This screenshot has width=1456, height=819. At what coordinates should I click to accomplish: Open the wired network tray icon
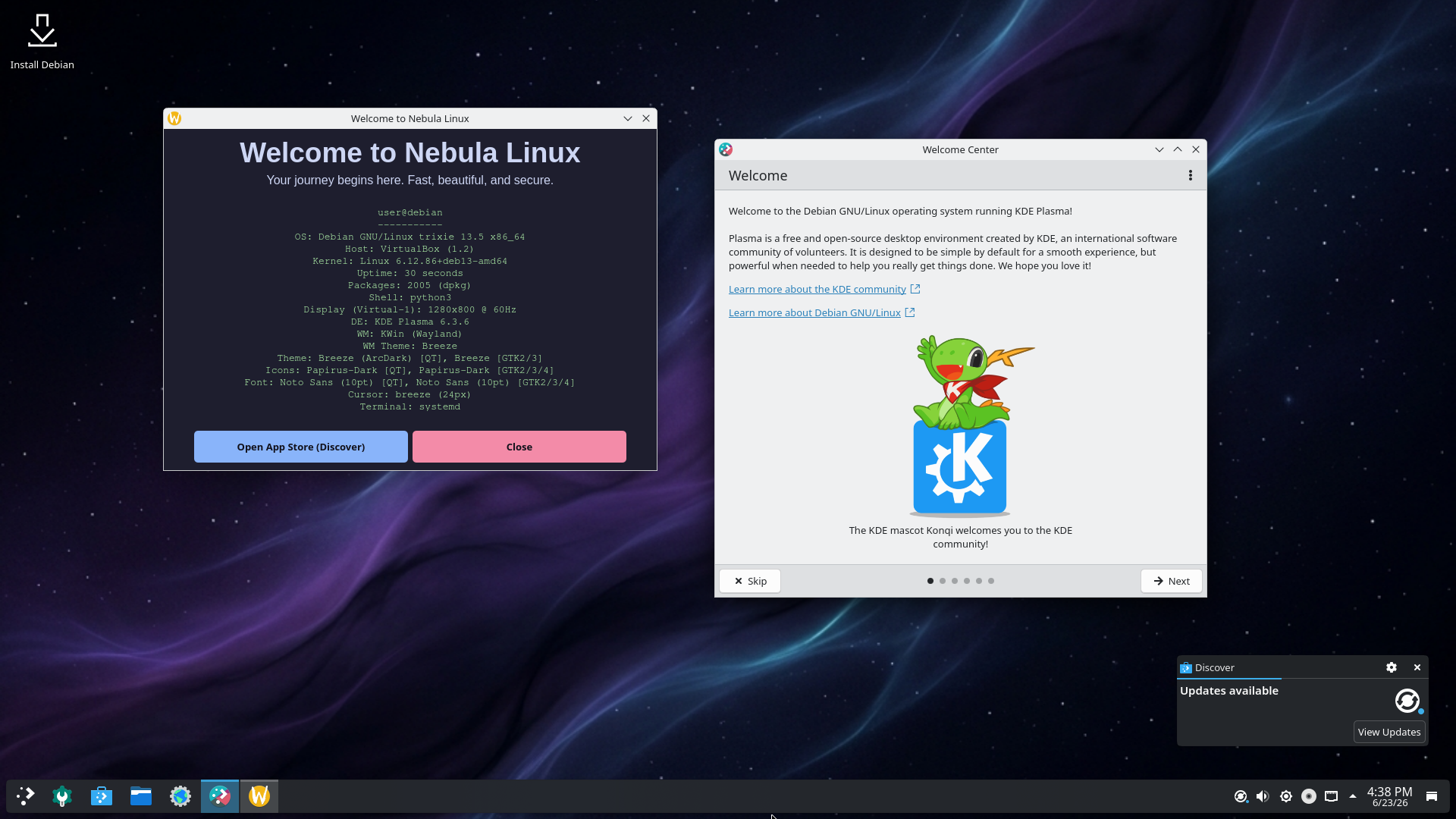[1331, 796]
